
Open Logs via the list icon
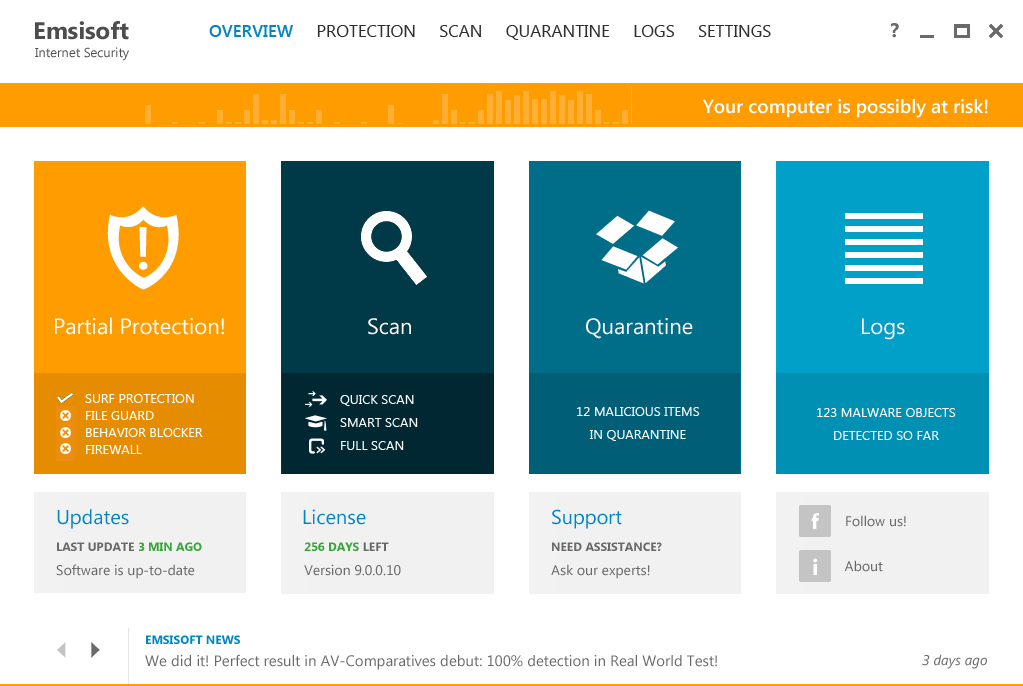pos(882,248)
